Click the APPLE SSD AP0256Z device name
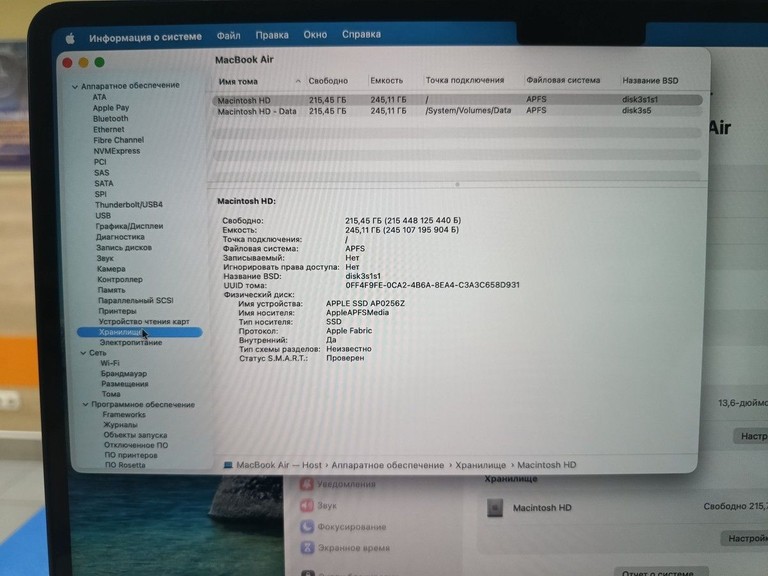 pyautogui.click(x=365, y=304)
